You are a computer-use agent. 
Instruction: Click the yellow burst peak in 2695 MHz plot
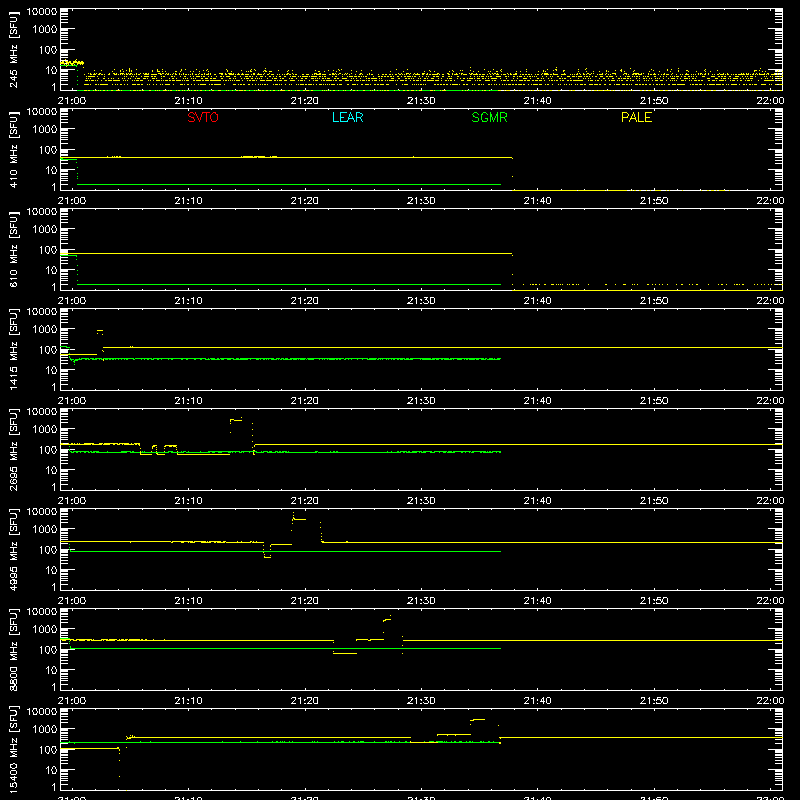click(x=236, y=420)
